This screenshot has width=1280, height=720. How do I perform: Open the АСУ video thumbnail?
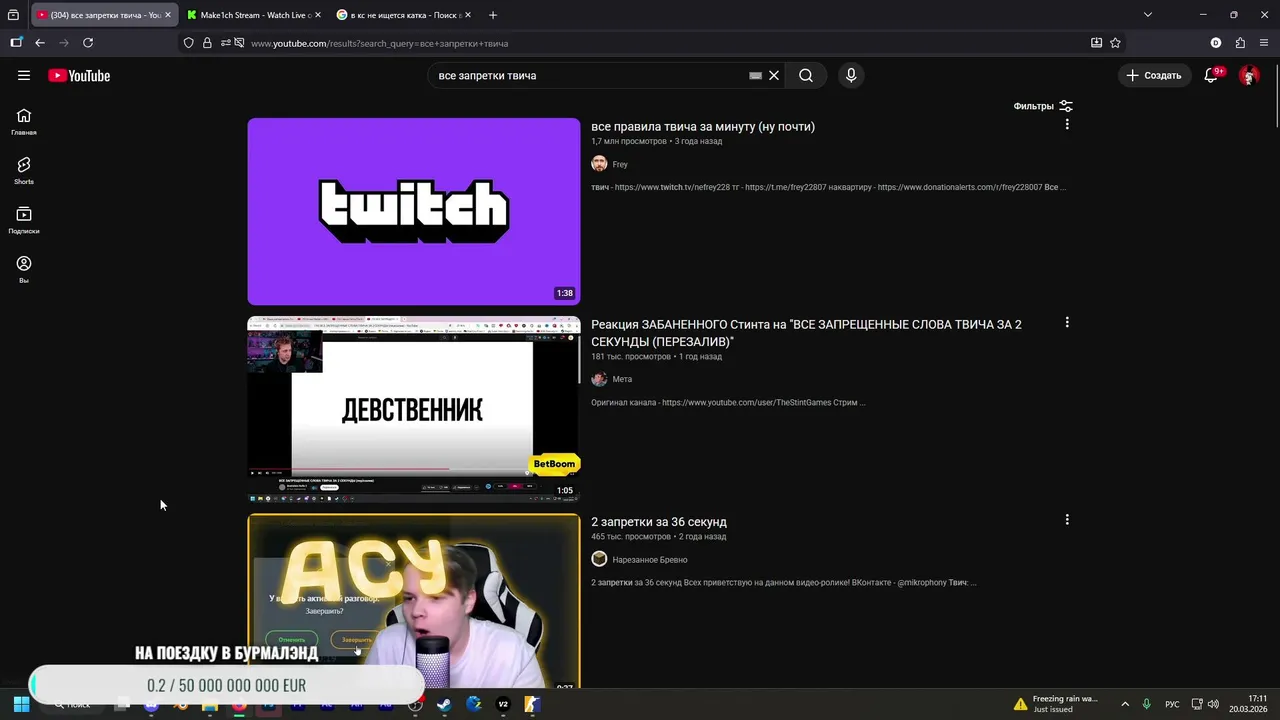414,601
